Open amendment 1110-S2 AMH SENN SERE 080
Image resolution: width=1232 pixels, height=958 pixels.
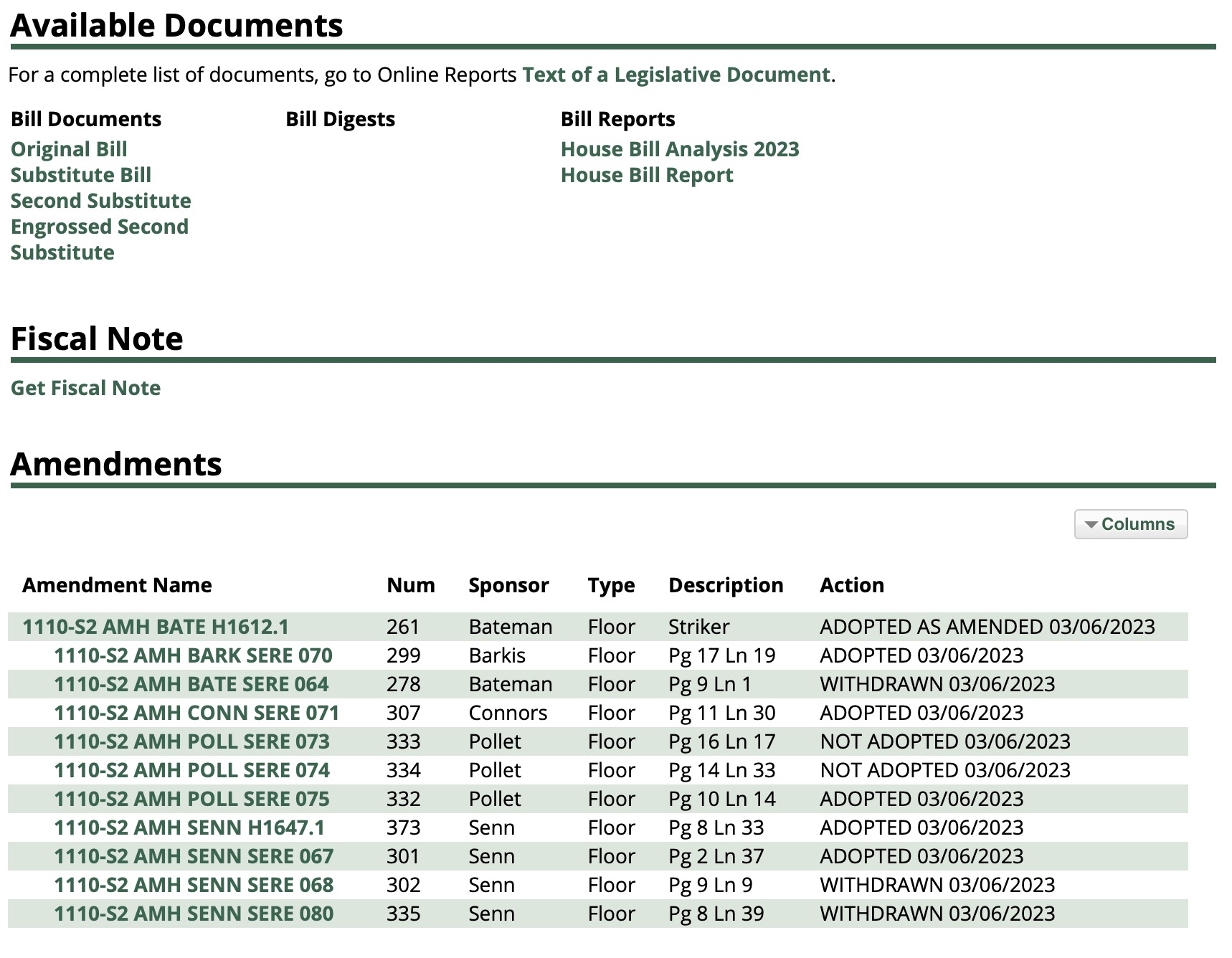(194, 914)
